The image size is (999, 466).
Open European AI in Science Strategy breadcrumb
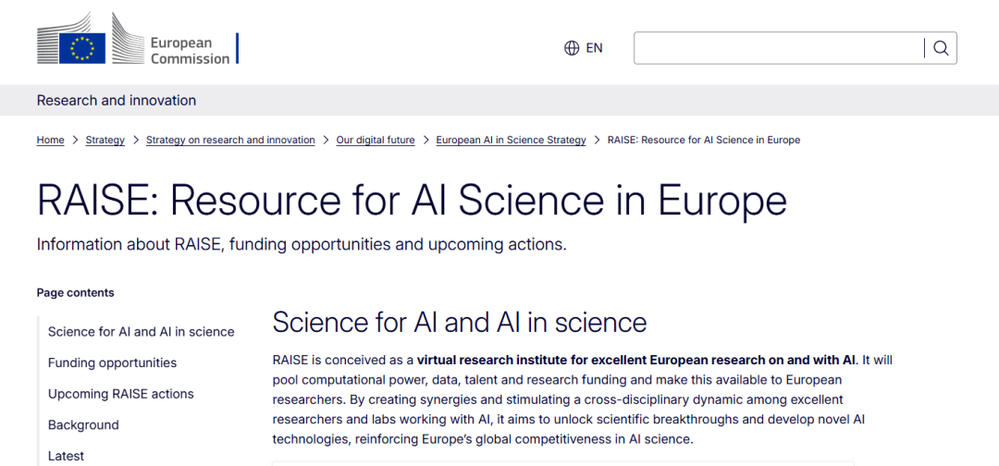pyautogui.click(x=511, y=140)
